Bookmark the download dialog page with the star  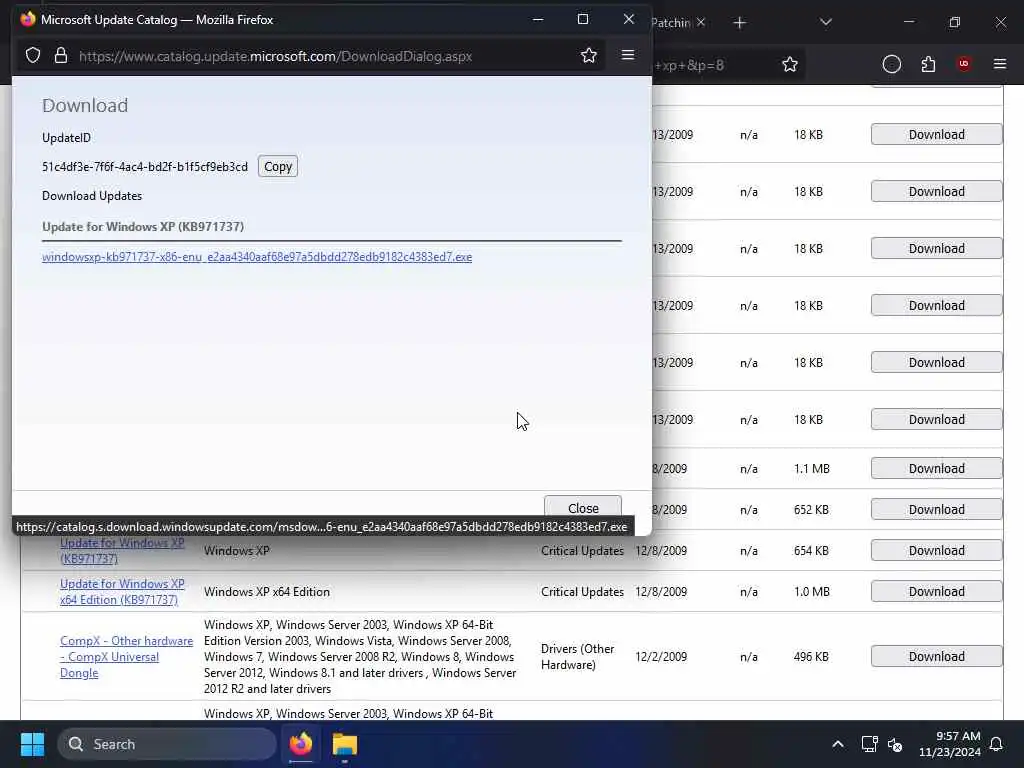click(x=588, y=56)
